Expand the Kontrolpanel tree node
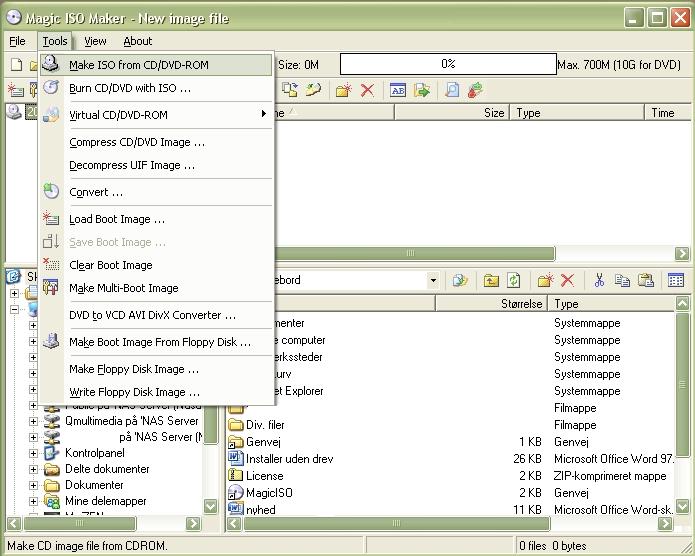Screen dimensions: 695x556 click(x=33, y=453)
